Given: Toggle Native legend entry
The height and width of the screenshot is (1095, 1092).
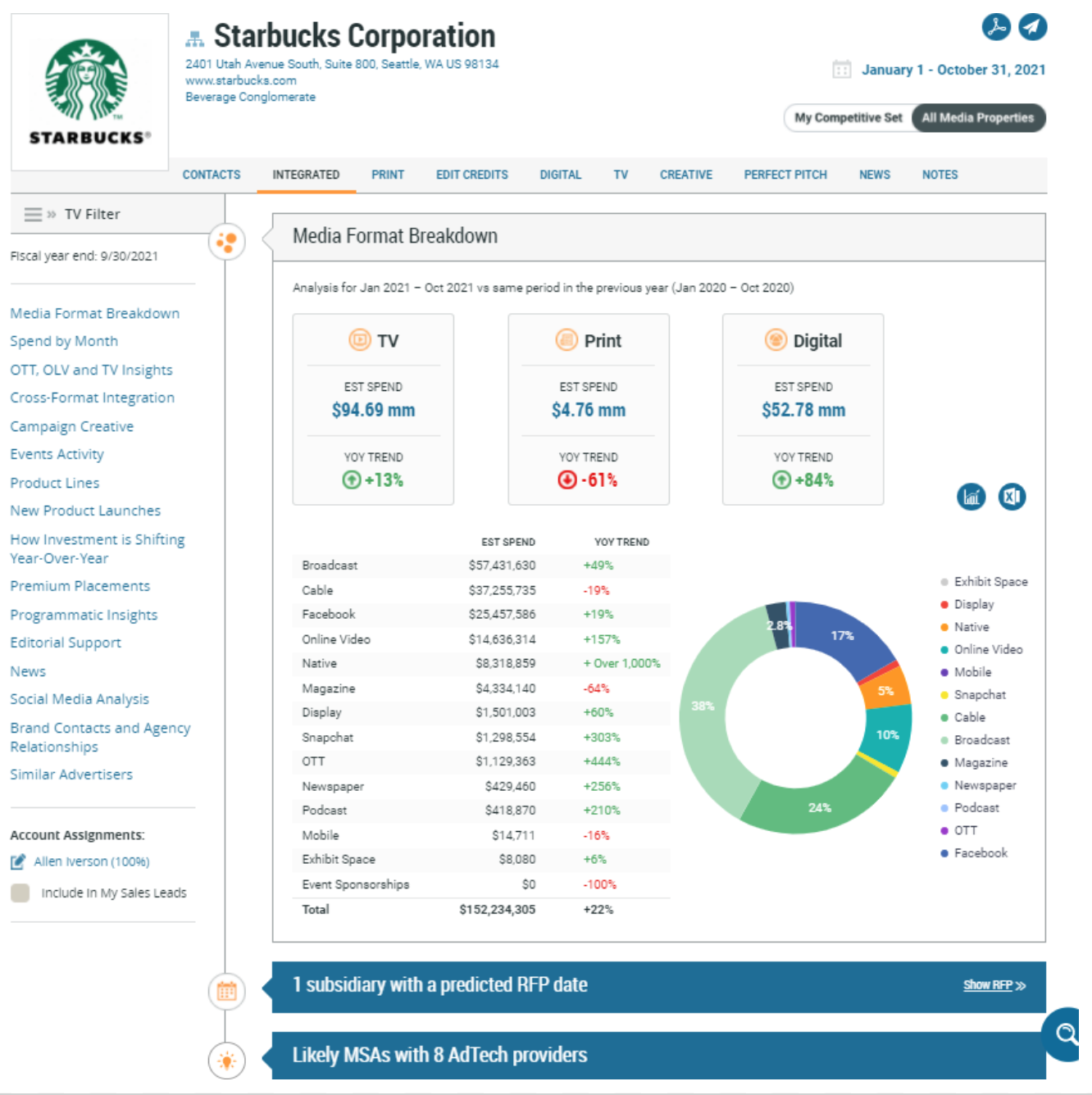Looking at the screenshot, I should [x=965, y=627].
